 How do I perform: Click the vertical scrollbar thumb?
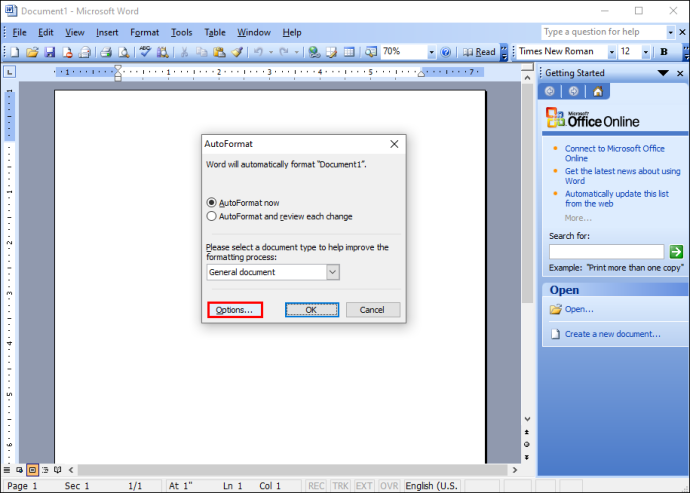[x=527, y=193]
